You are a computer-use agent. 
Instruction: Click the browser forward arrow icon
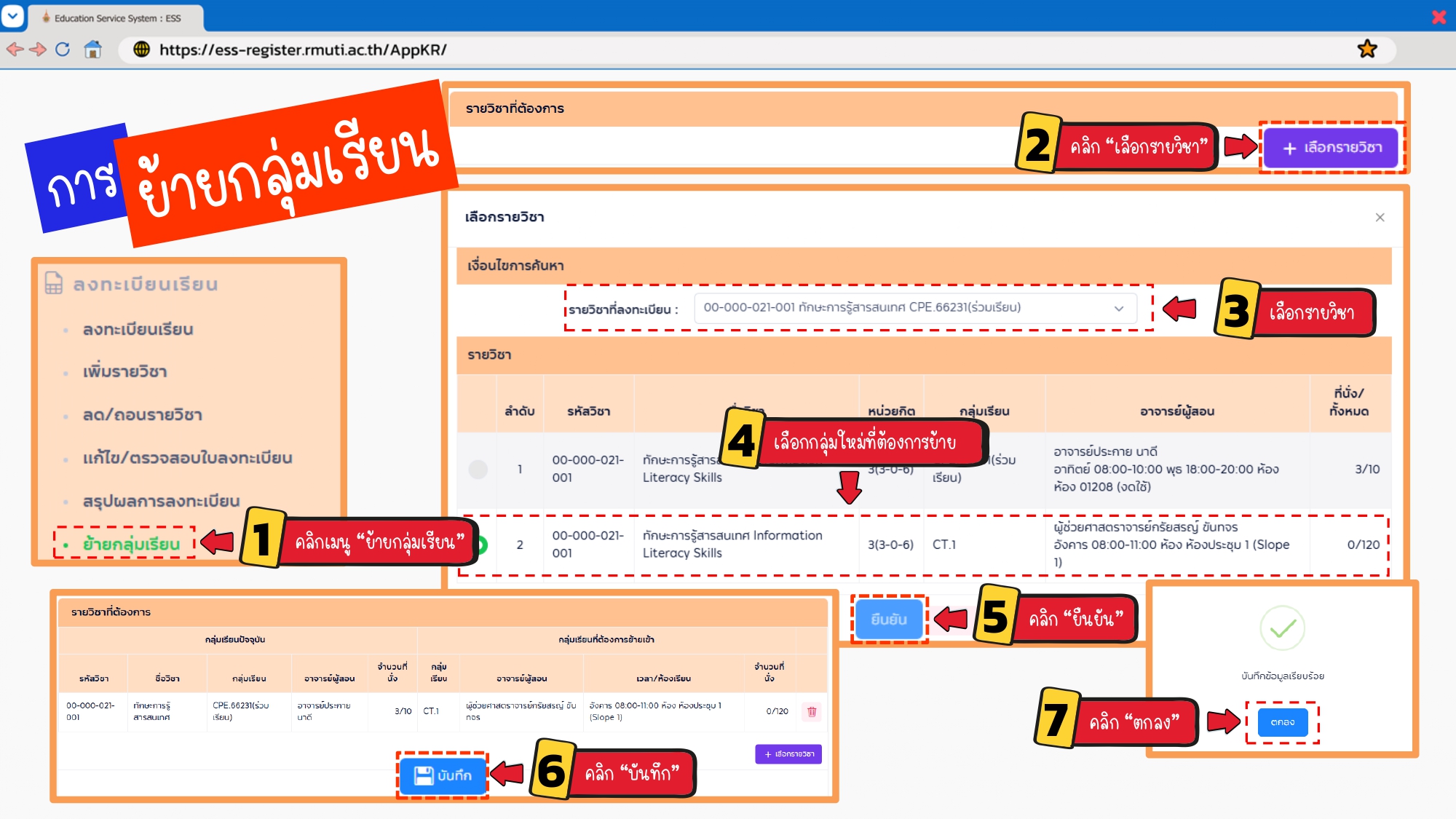coord(38,50)
